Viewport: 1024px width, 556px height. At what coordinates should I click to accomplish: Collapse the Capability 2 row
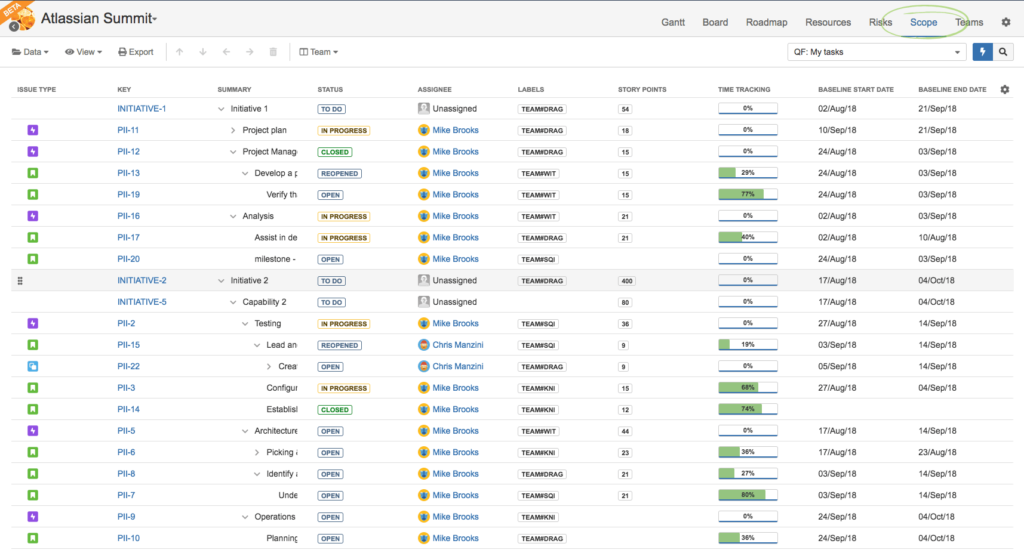click(x=233, y=303)
